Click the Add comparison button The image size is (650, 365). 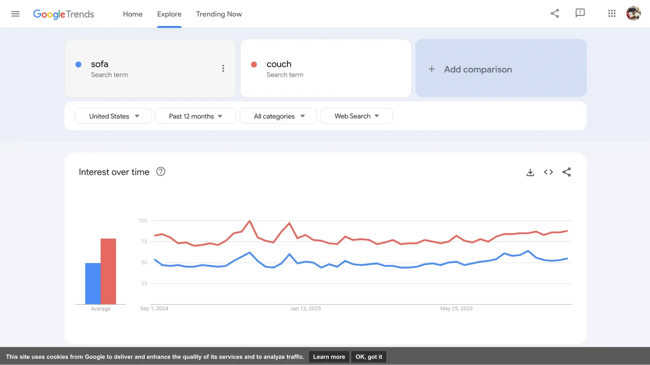click(x=501, y=68)
